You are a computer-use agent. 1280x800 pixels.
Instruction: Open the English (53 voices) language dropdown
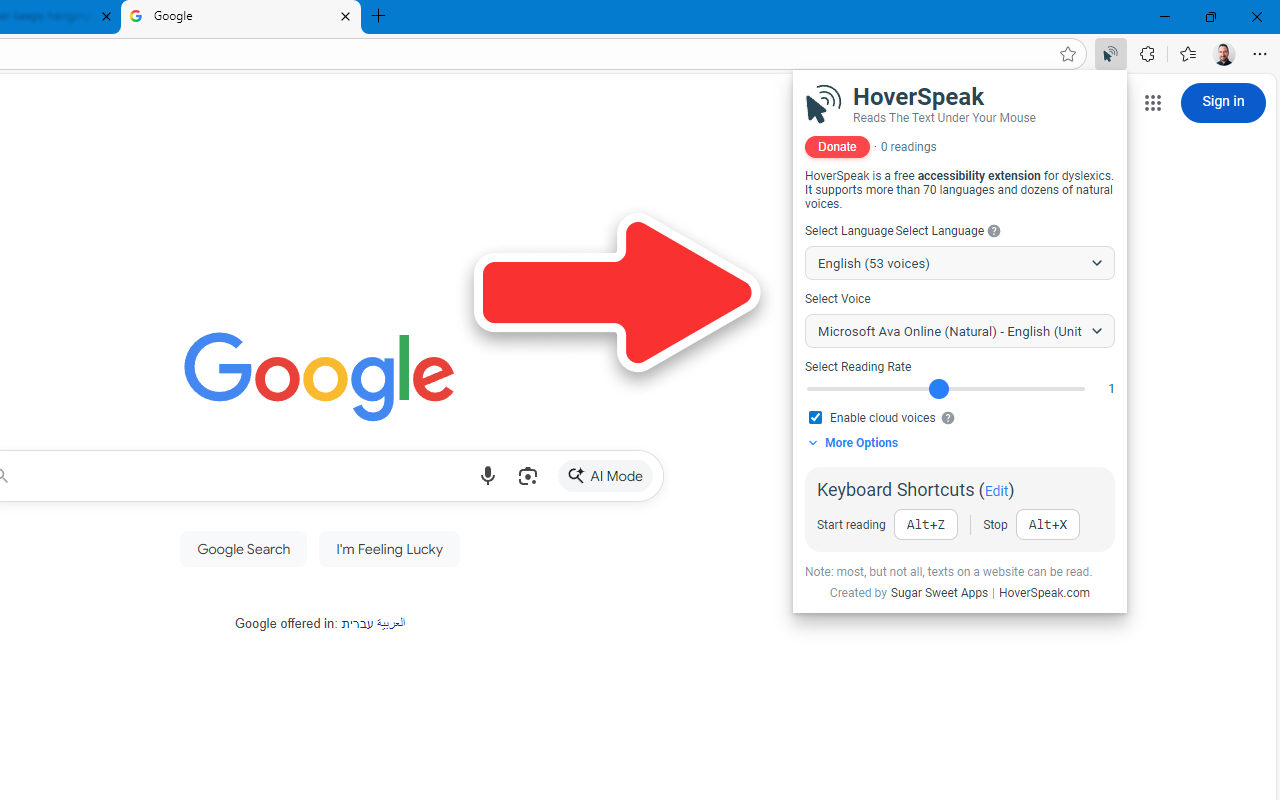[x=960, y=263]
